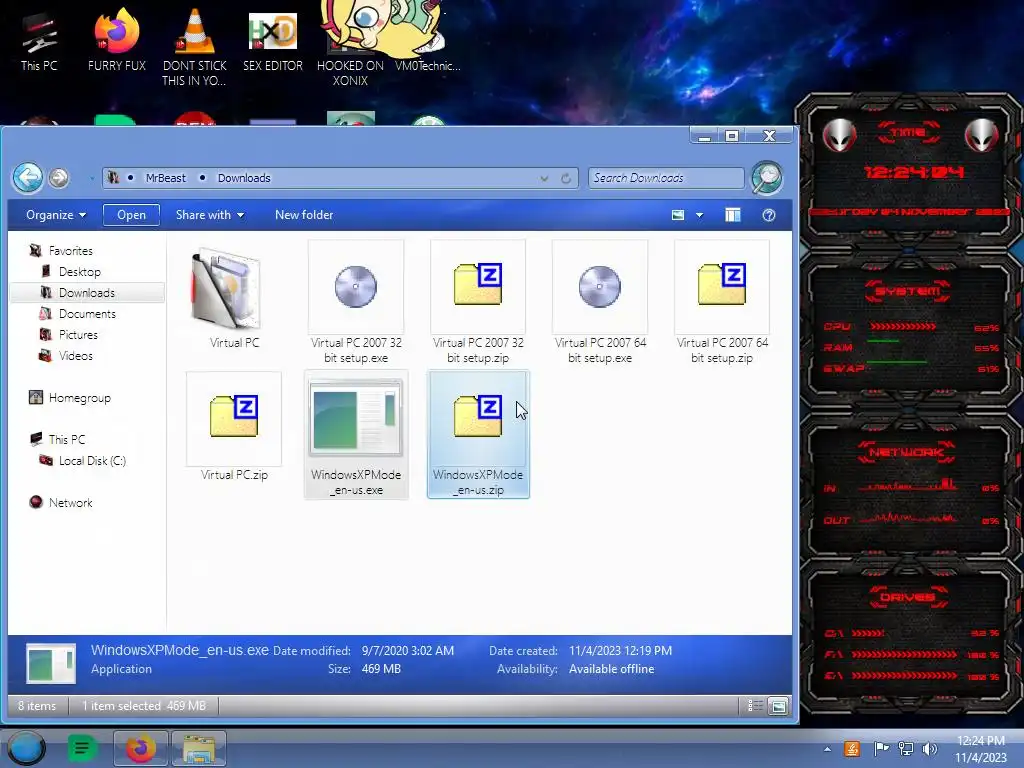The image size is (1024, 768).
Task: Select Favorites in navigation pane
Action: (x=71, y=251)
